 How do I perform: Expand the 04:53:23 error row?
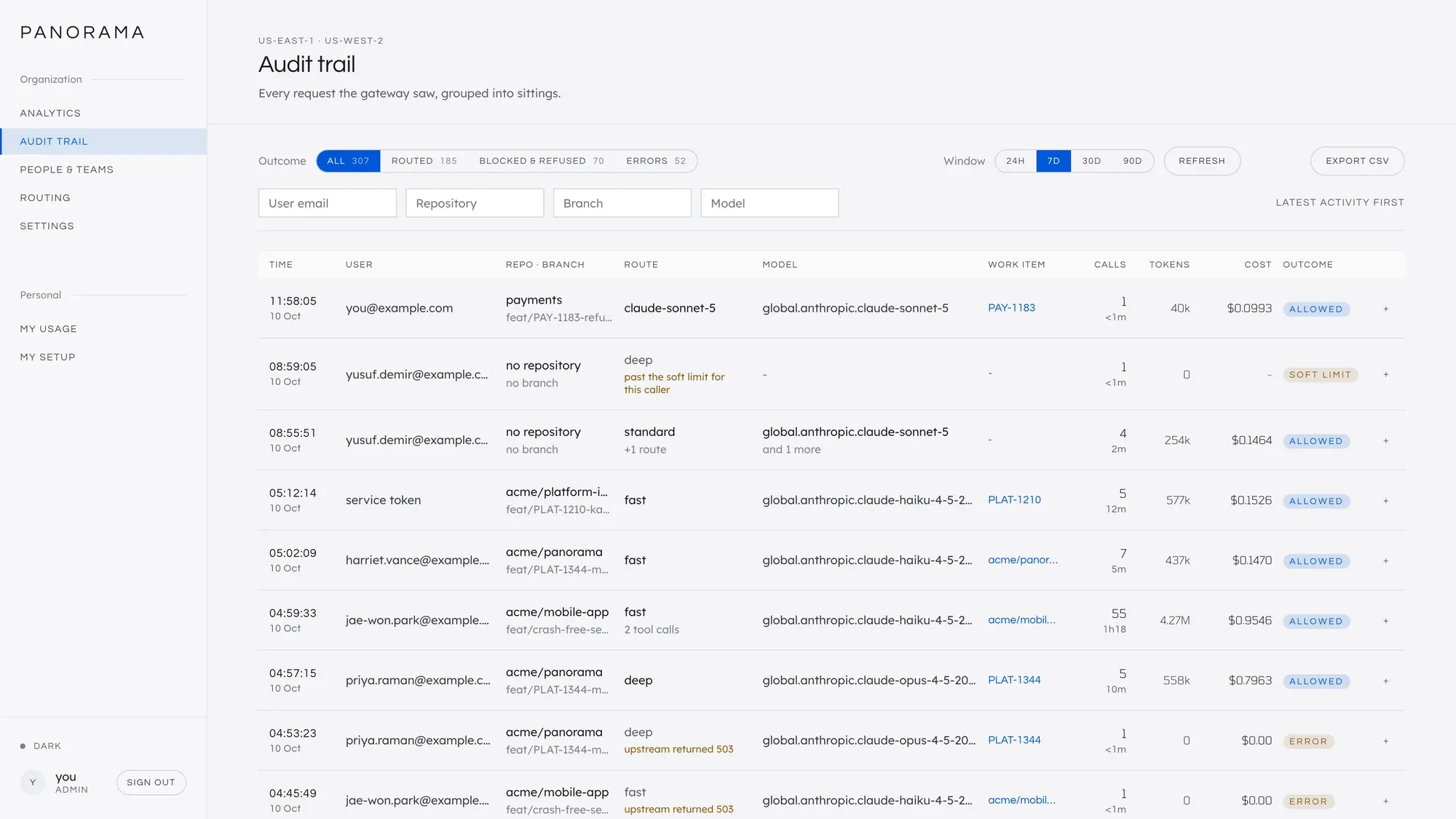tap(1385, 741)
